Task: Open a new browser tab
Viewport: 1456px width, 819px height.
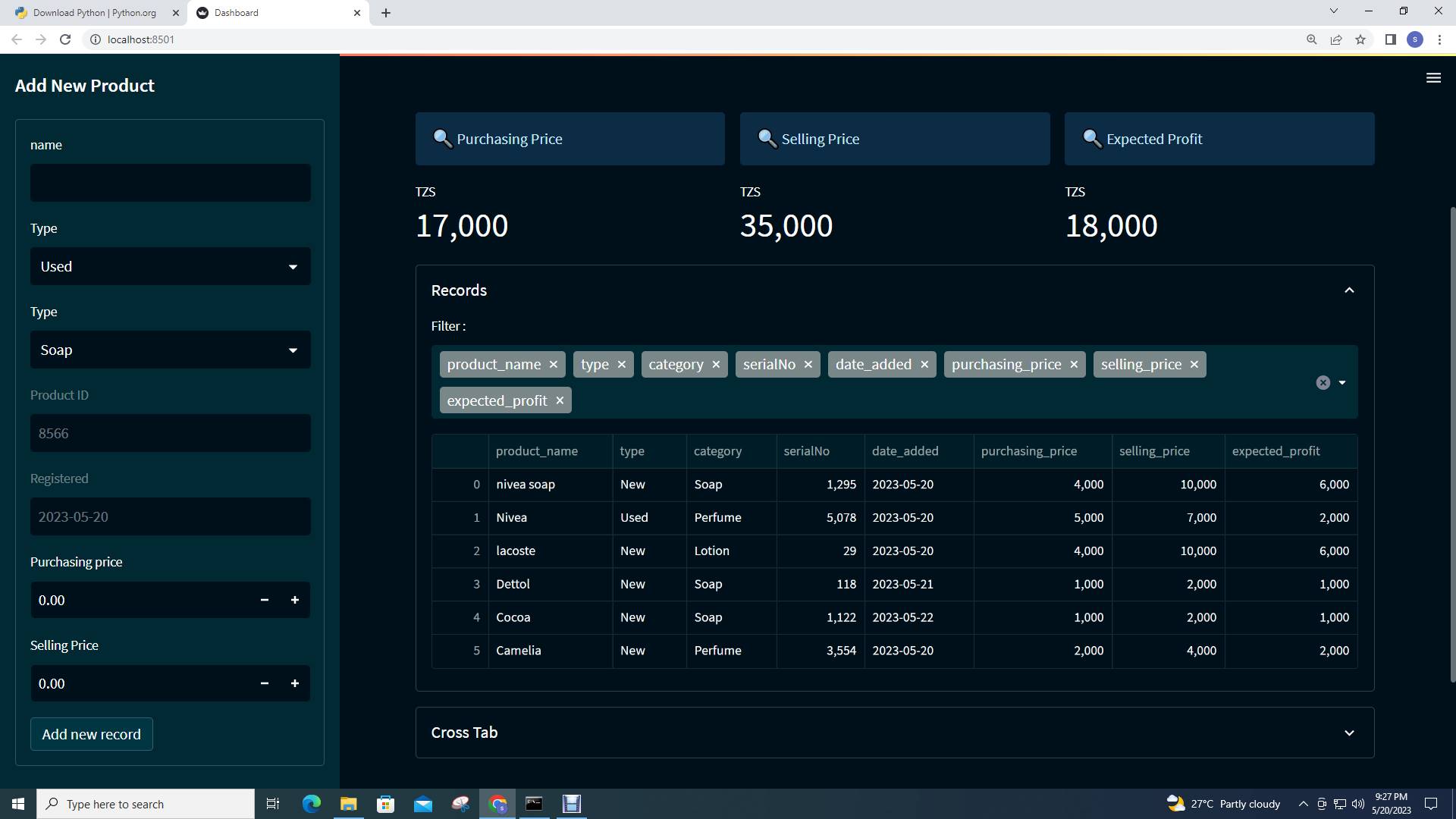Action: click(x=385, y=13)
